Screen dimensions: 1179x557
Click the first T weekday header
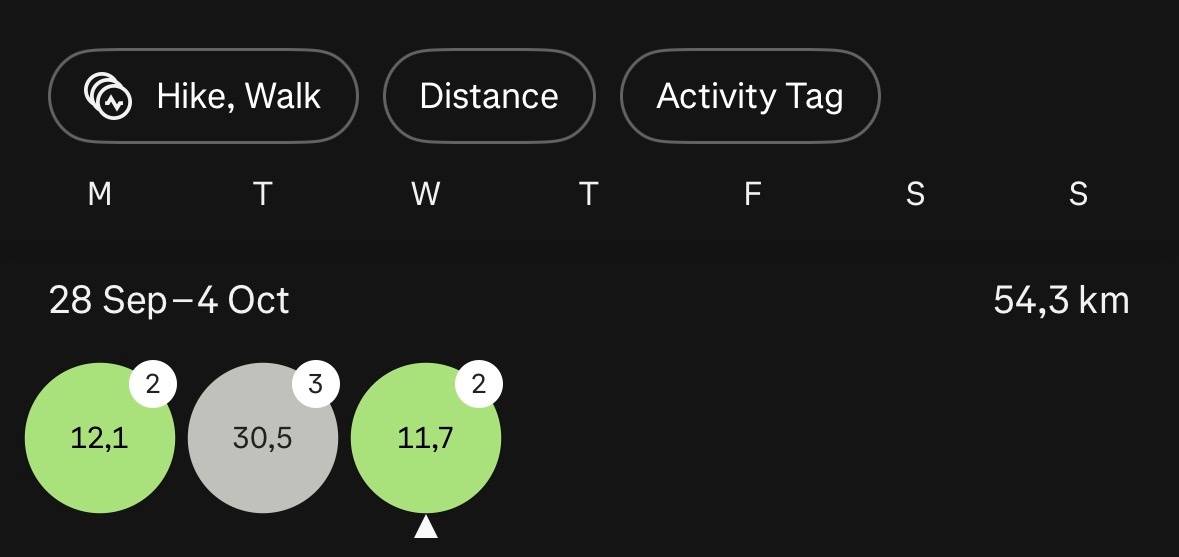click(262, 195)
